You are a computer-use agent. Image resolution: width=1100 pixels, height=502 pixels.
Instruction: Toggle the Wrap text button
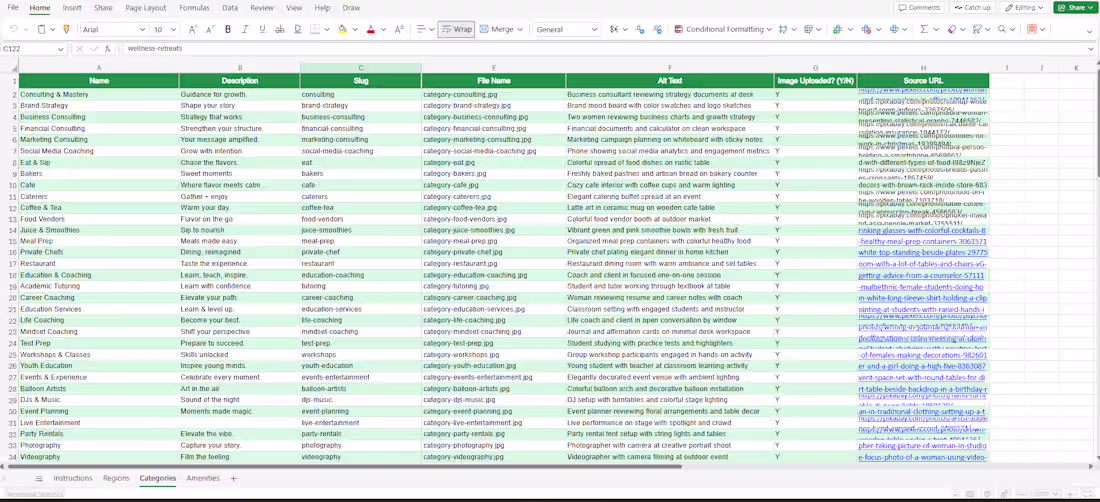coord(456,29)
